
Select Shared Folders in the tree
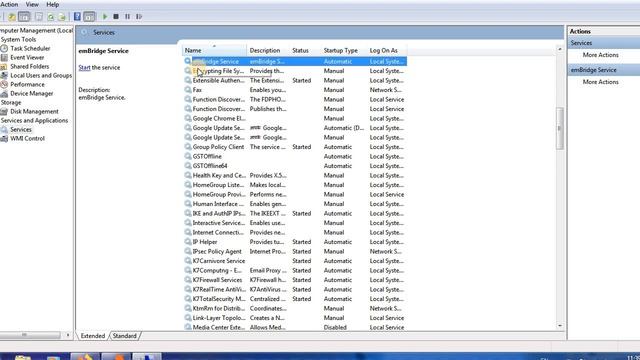tap(29, 67)
